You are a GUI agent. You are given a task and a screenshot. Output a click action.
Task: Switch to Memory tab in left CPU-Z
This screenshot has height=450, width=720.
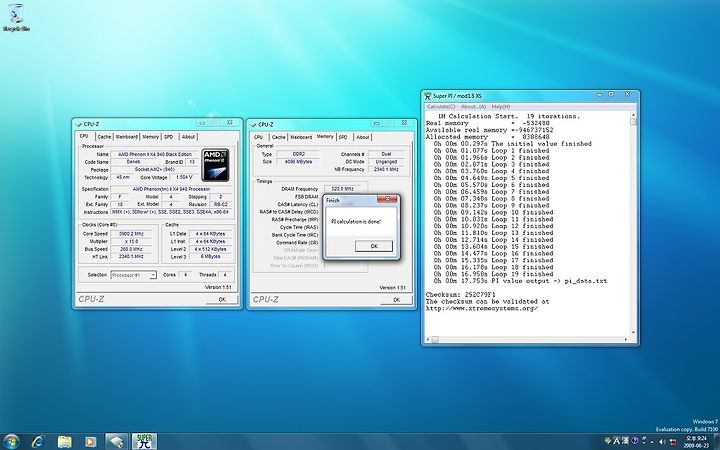150,137
